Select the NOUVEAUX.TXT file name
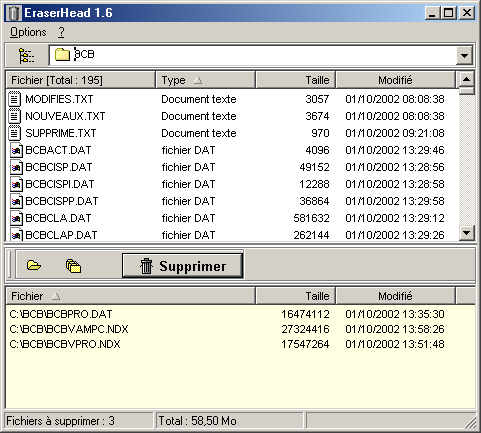Screen dimensions: 481x433 pos(65,116)
